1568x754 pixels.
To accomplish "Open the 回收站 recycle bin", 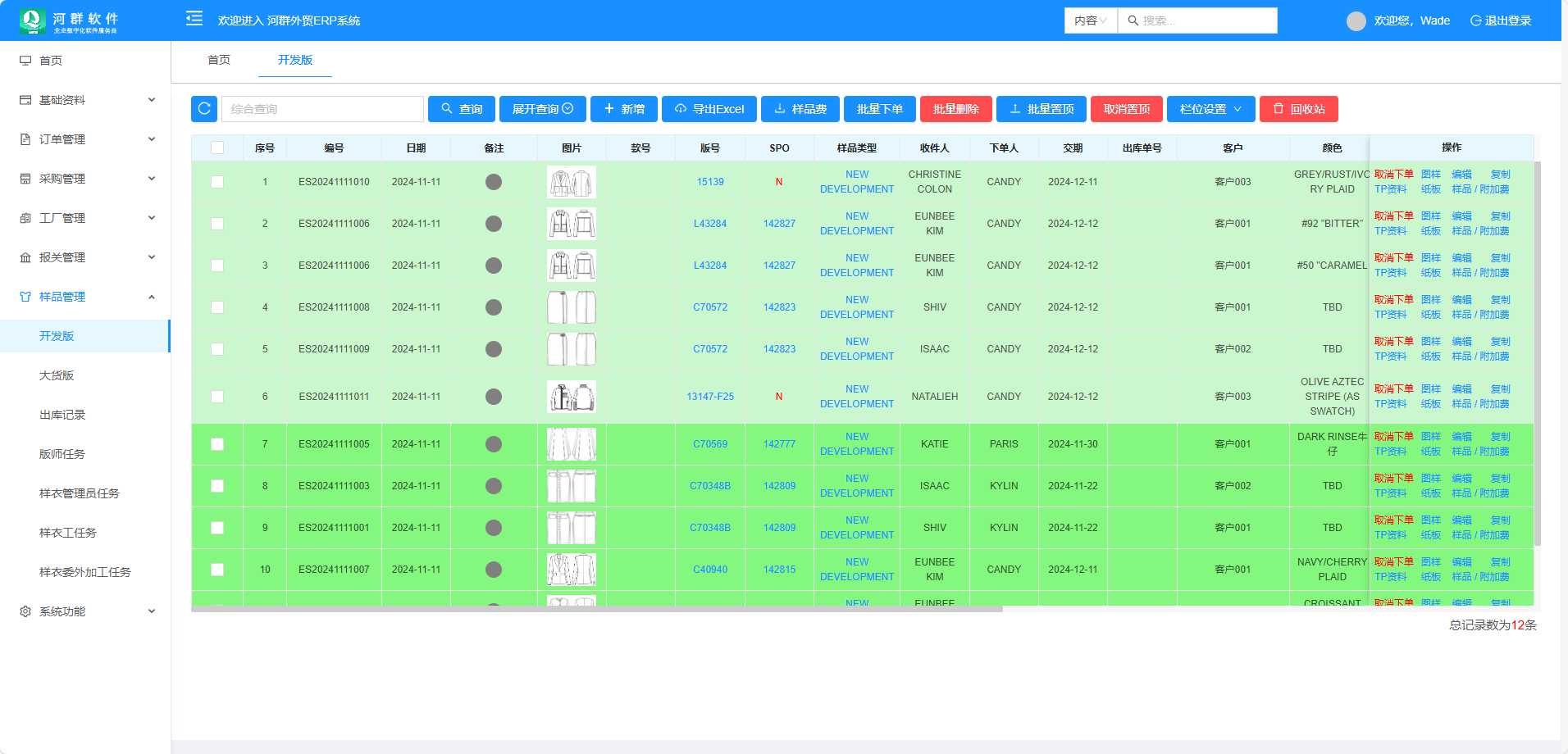I will click(1298, 109).
